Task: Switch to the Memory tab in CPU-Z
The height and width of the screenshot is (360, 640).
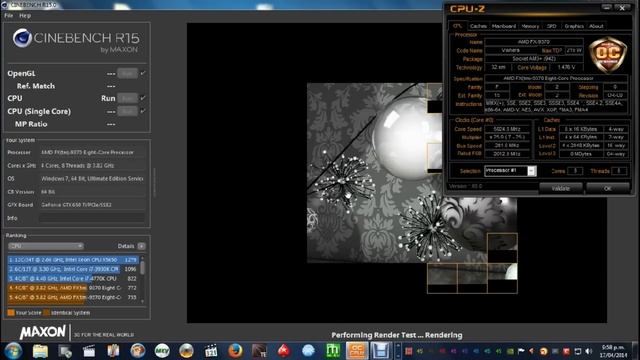Action: (x=530, y=26)
